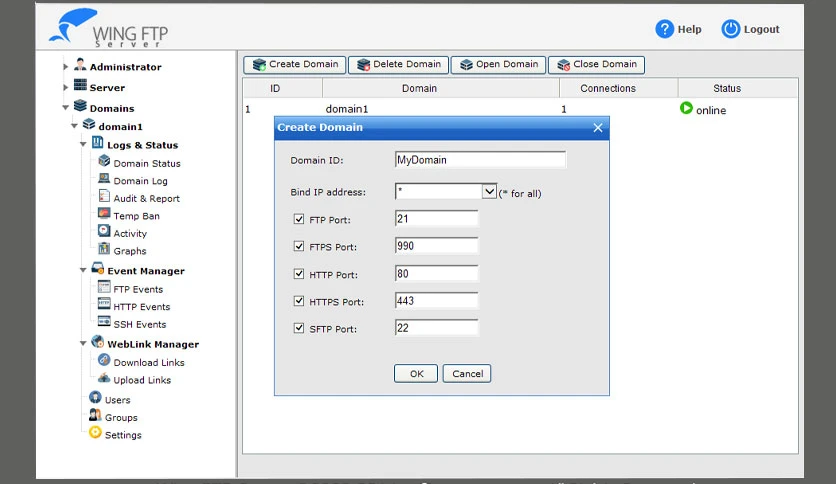Uncheck the HTTPS Port checkbox

(x=299, y=301)
